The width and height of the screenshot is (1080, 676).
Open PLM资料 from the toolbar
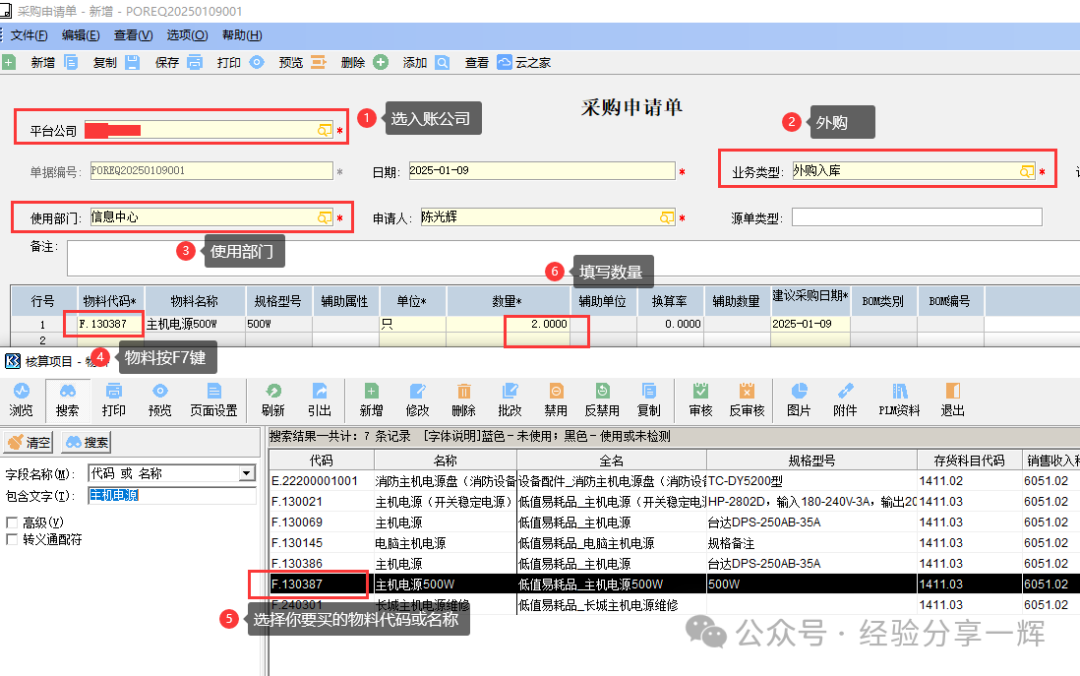pos(899,398)
